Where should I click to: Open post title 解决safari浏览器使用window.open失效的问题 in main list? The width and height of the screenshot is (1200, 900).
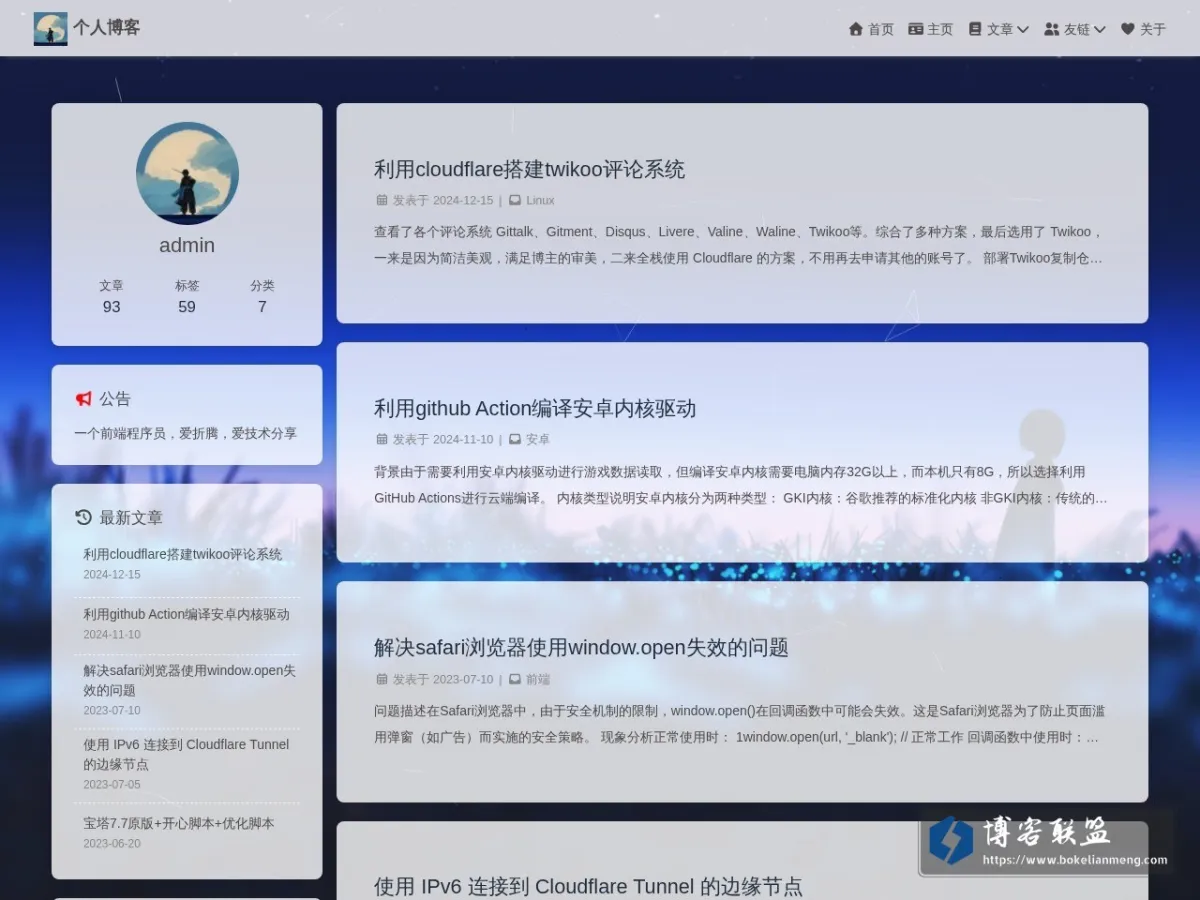pos(581,647)
